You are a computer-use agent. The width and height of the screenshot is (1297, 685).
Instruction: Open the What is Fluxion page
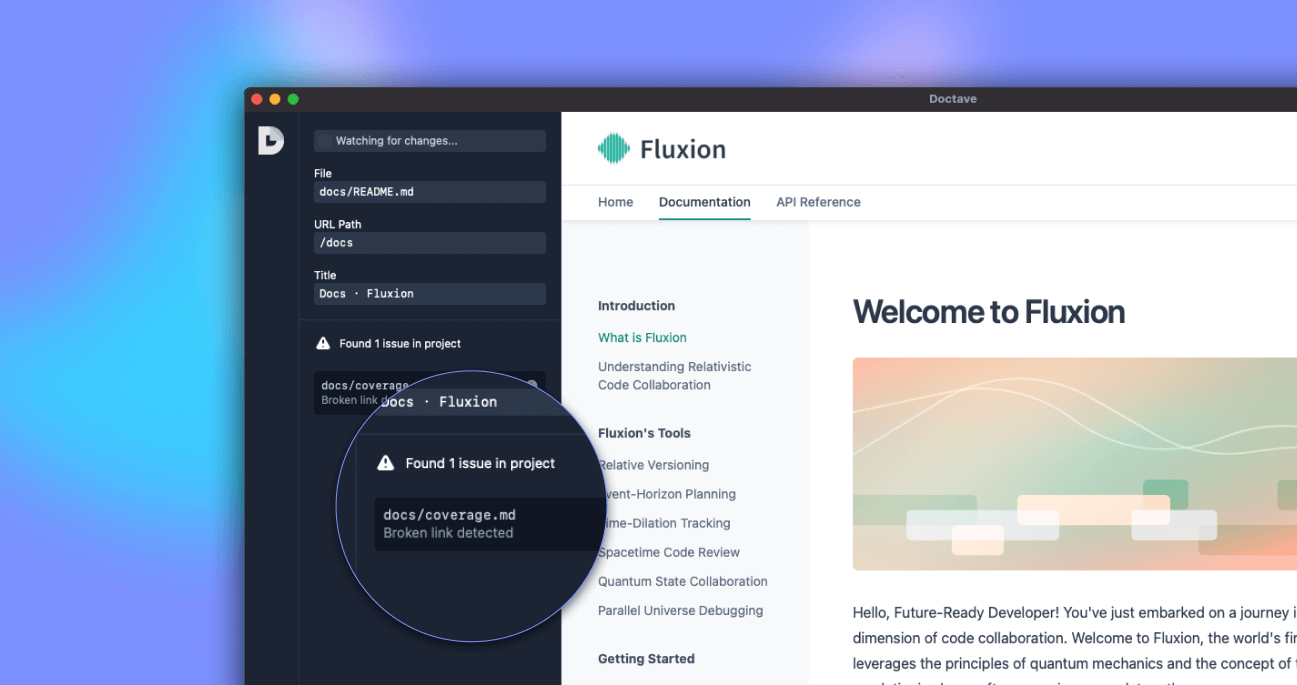pyautogui.click(x=642, y=337)
